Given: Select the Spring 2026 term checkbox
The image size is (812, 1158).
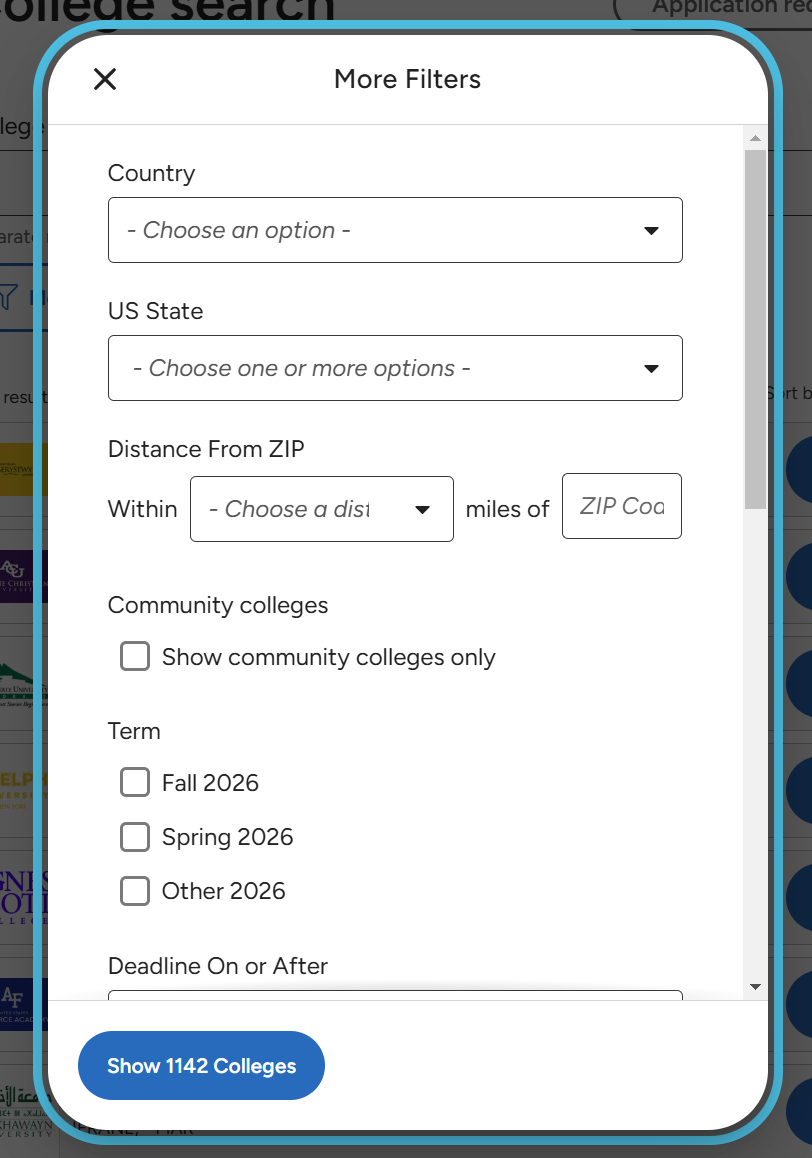Looking at the screenshot, I should [x=135, y=836].
